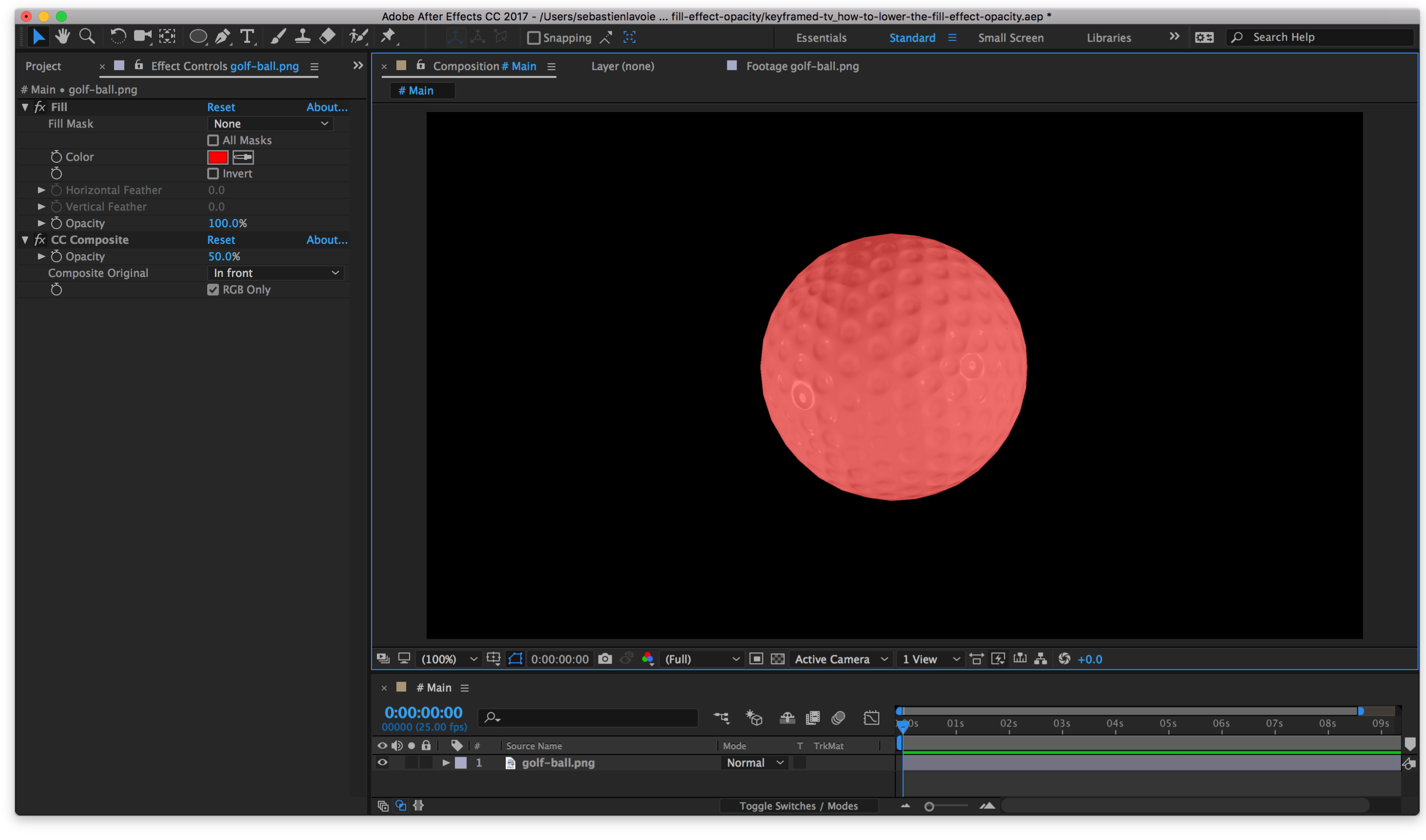Viewport: 1426px width, 840px height.
Task: Click inside the timeline layer search field
Action: coord(588,717)
